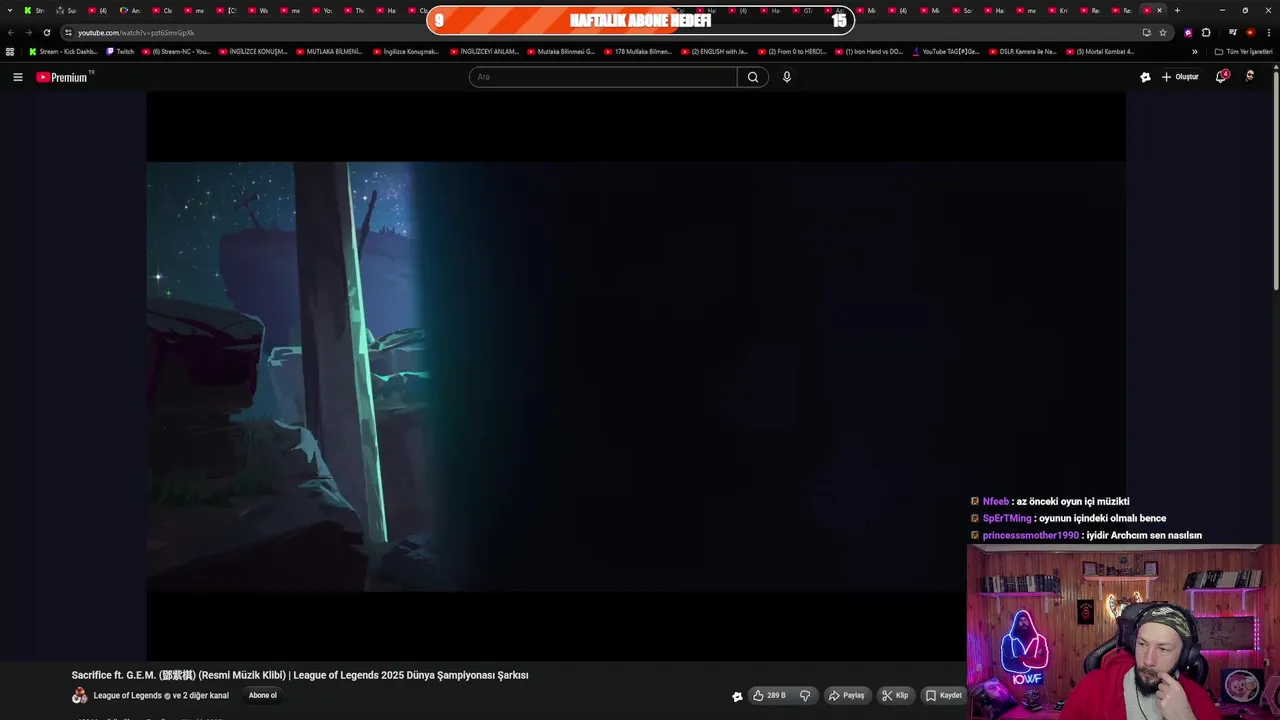
Task: Go to YouTube Premium home logo
Action: [x=64, y=77]
